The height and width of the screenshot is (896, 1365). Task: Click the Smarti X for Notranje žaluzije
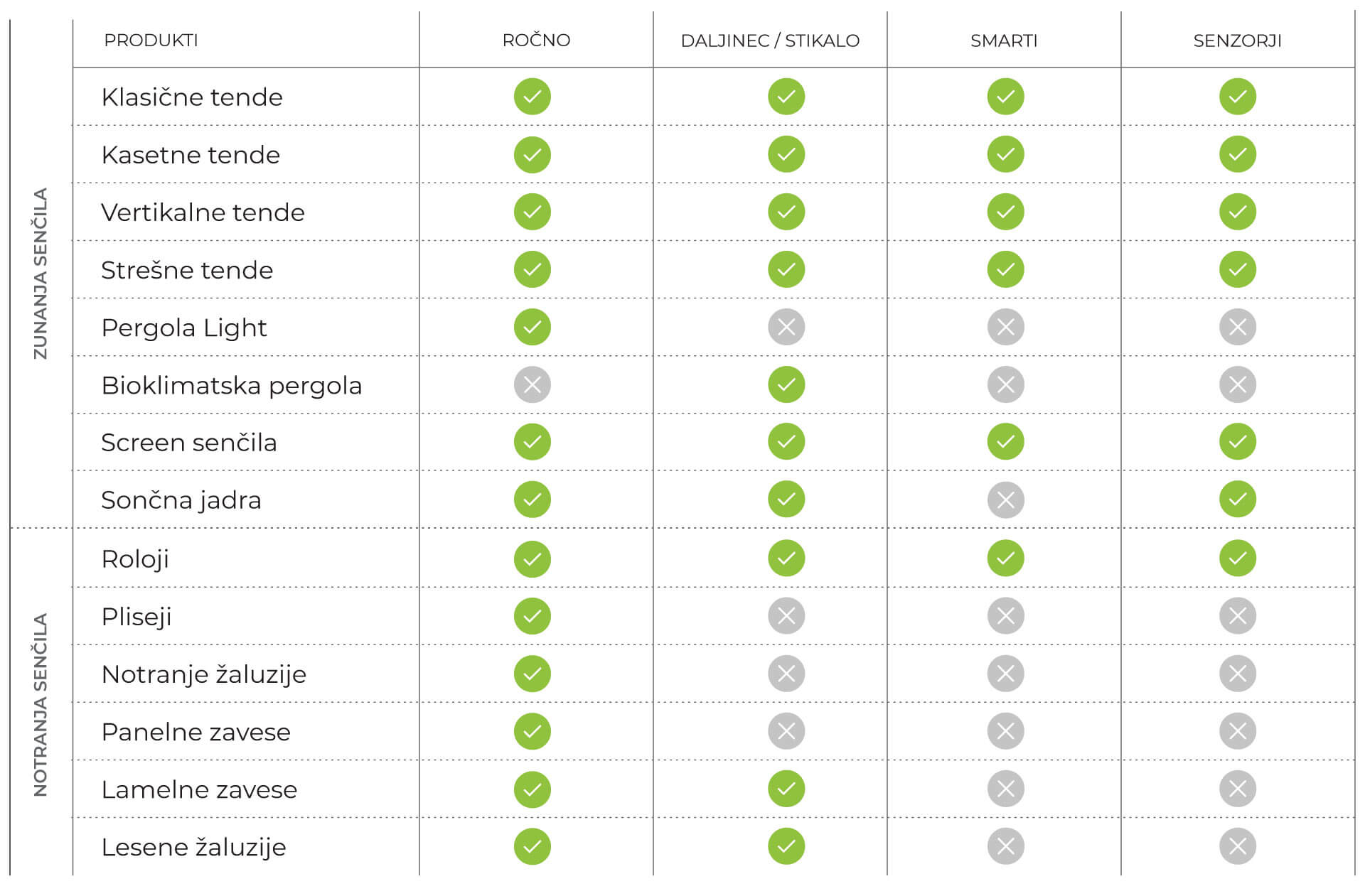1005,674
